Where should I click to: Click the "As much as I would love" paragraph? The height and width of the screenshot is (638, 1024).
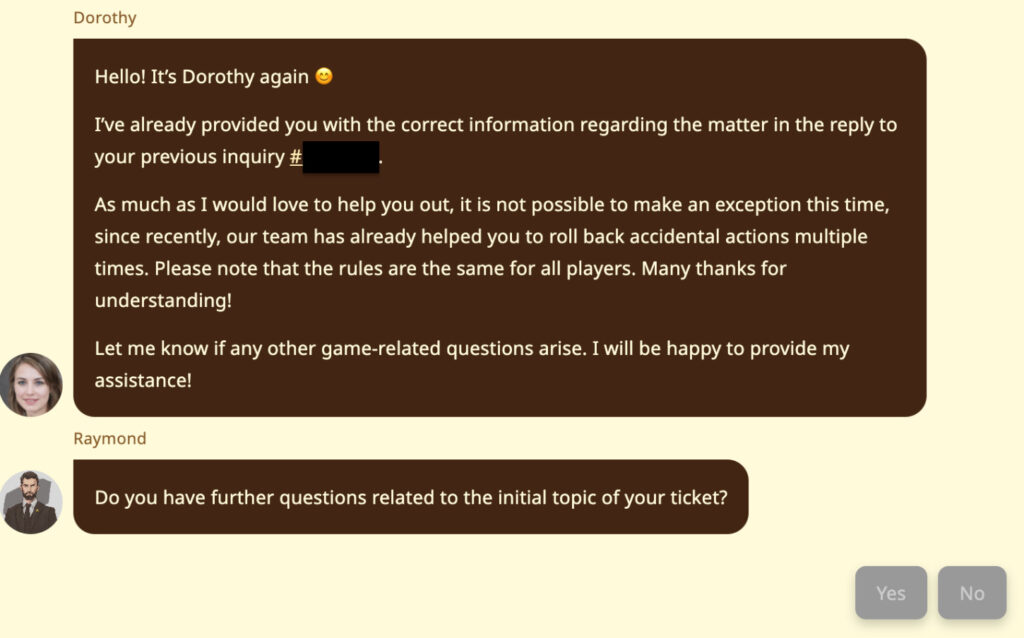point(492,252)
